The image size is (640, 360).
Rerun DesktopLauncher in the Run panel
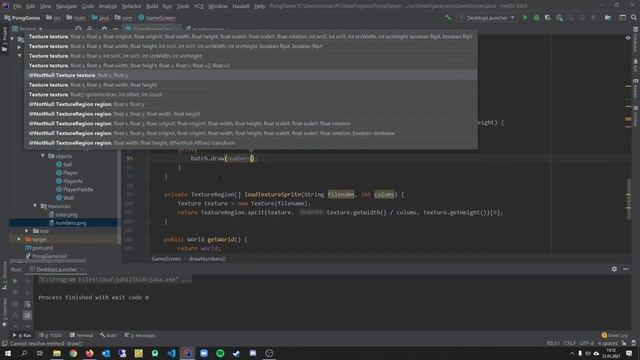[x=15, y=281]
